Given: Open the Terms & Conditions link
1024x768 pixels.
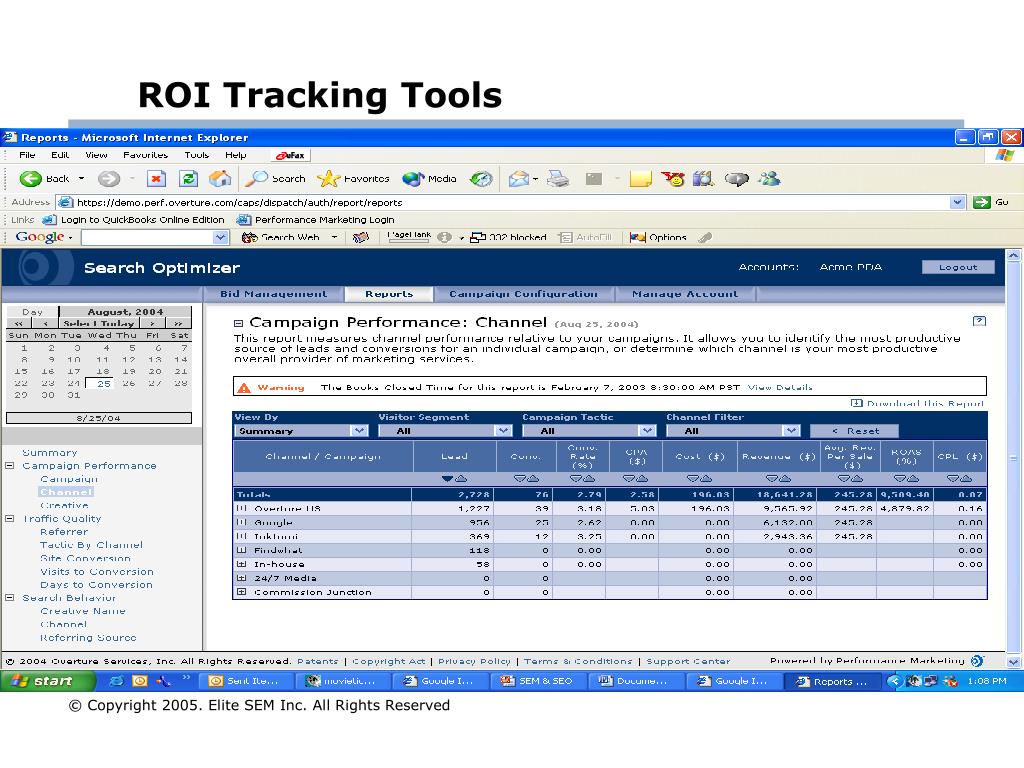Looking at the screenshot, I should pos(578,661).
